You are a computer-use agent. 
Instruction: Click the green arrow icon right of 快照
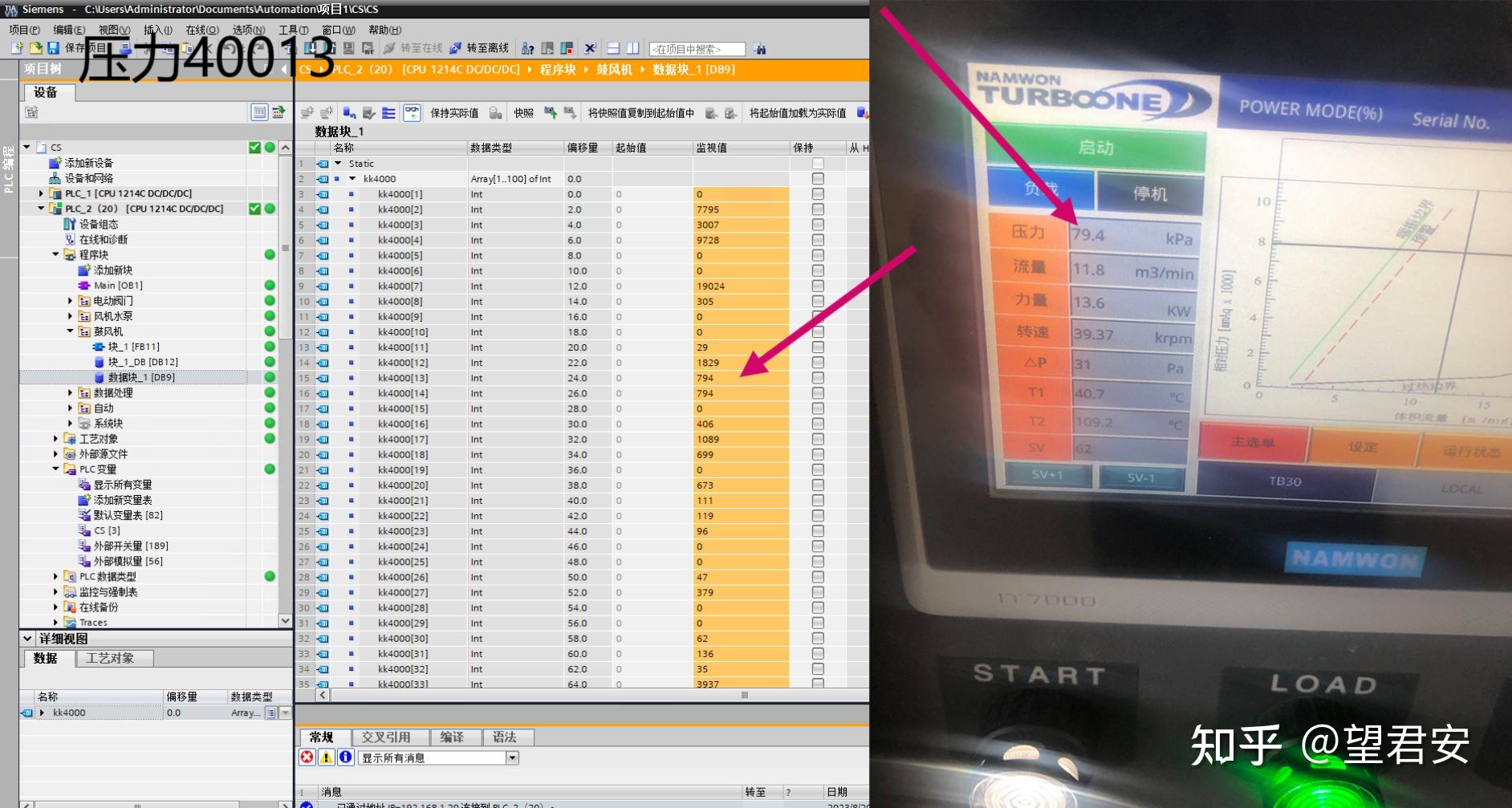point(551,113)
